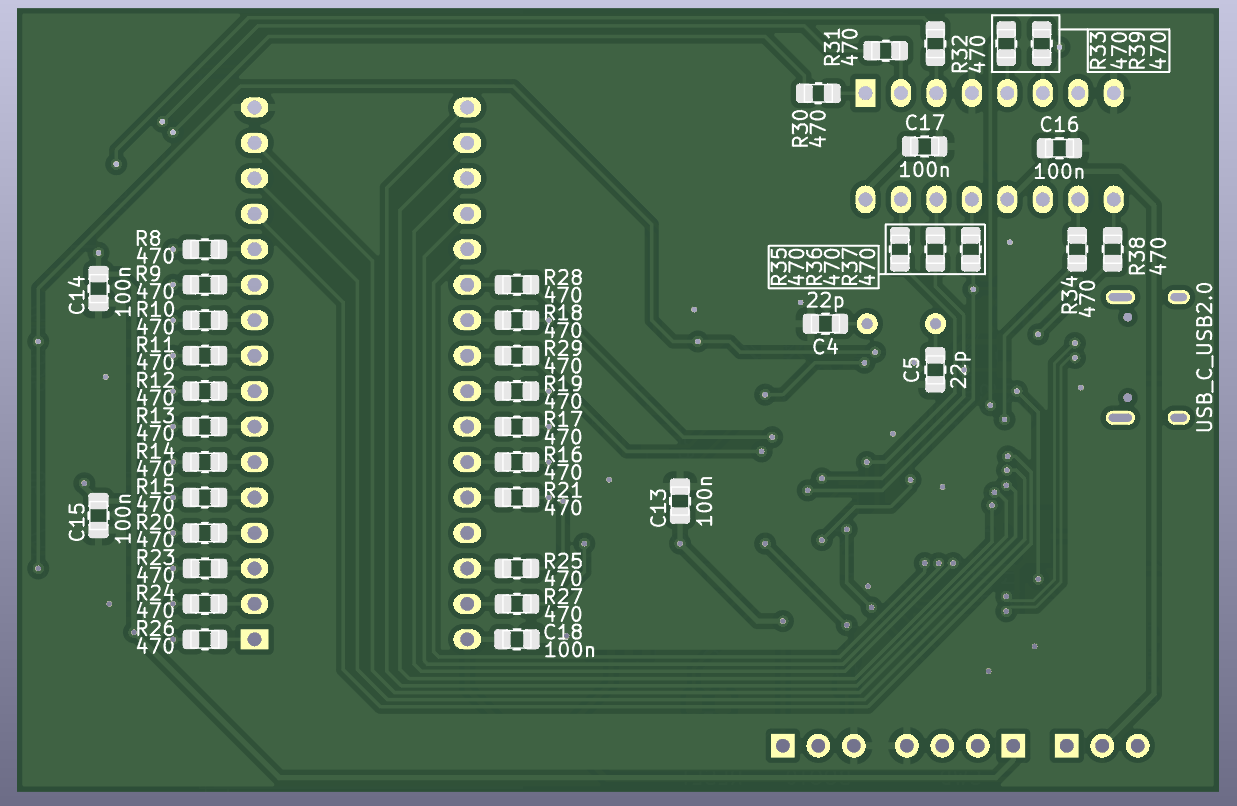Click the R32 resistor footprint

pyautogui.click(x=935, y=42)
